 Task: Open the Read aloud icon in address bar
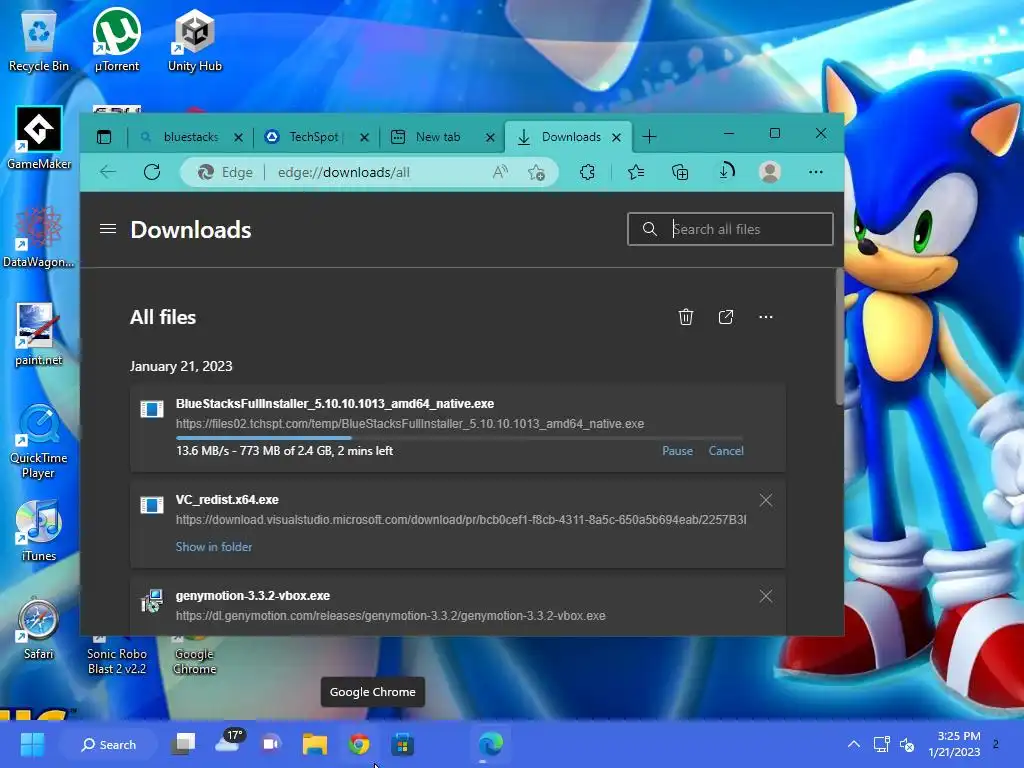point(500,172)
